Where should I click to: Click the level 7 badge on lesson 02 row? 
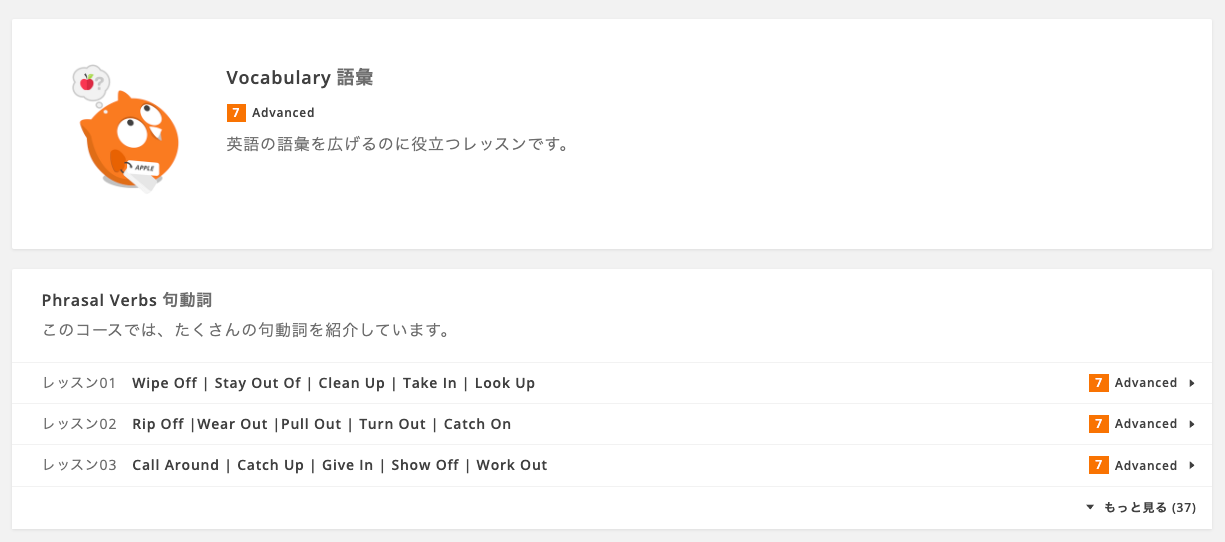click(x=1098, y=424)
